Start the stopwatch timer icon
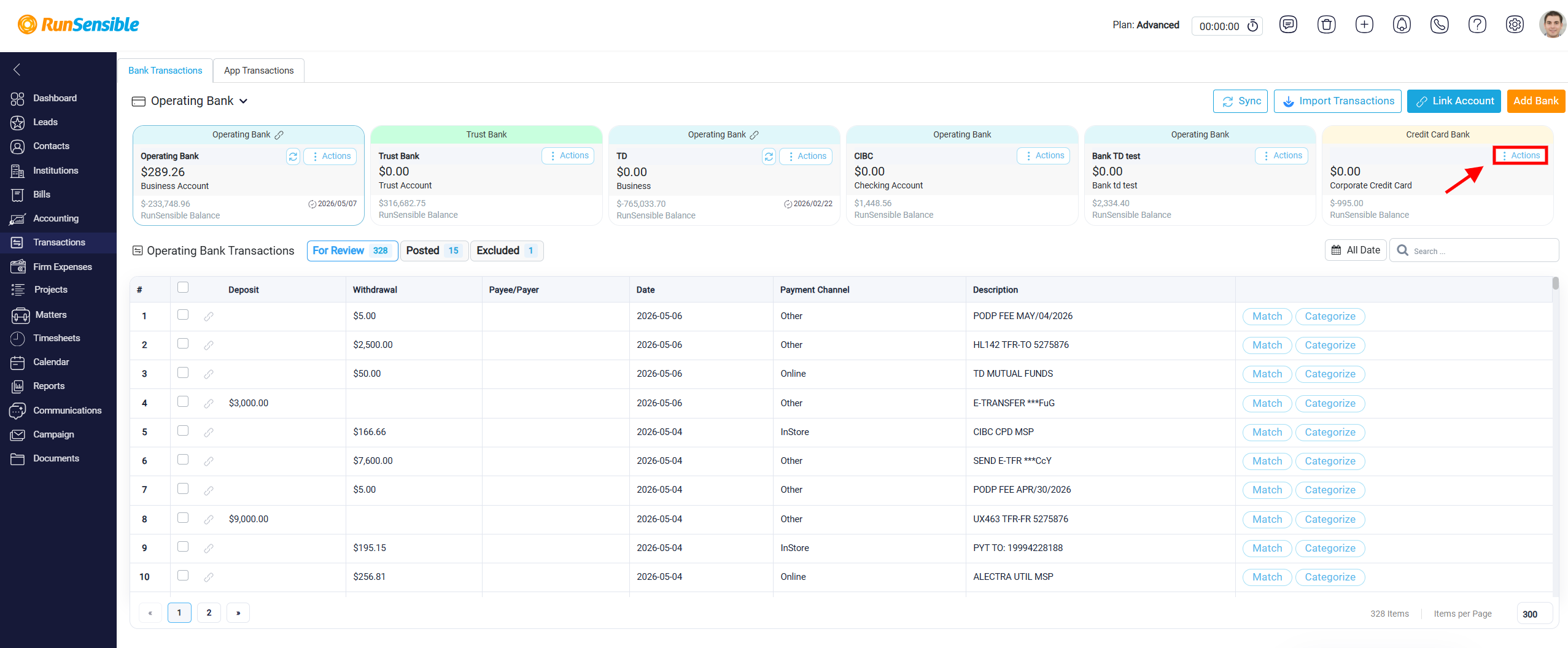 point(1253,26)
